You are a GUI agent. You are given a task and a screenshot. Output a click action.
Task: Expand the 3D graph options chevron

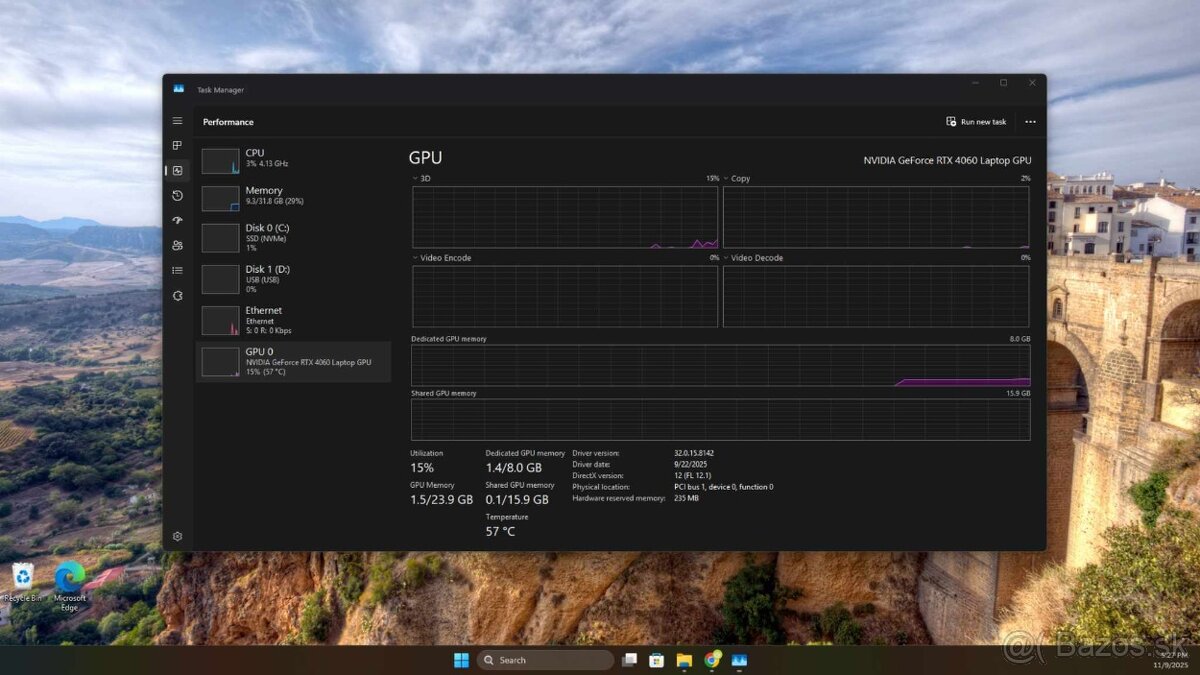point(414,178)
